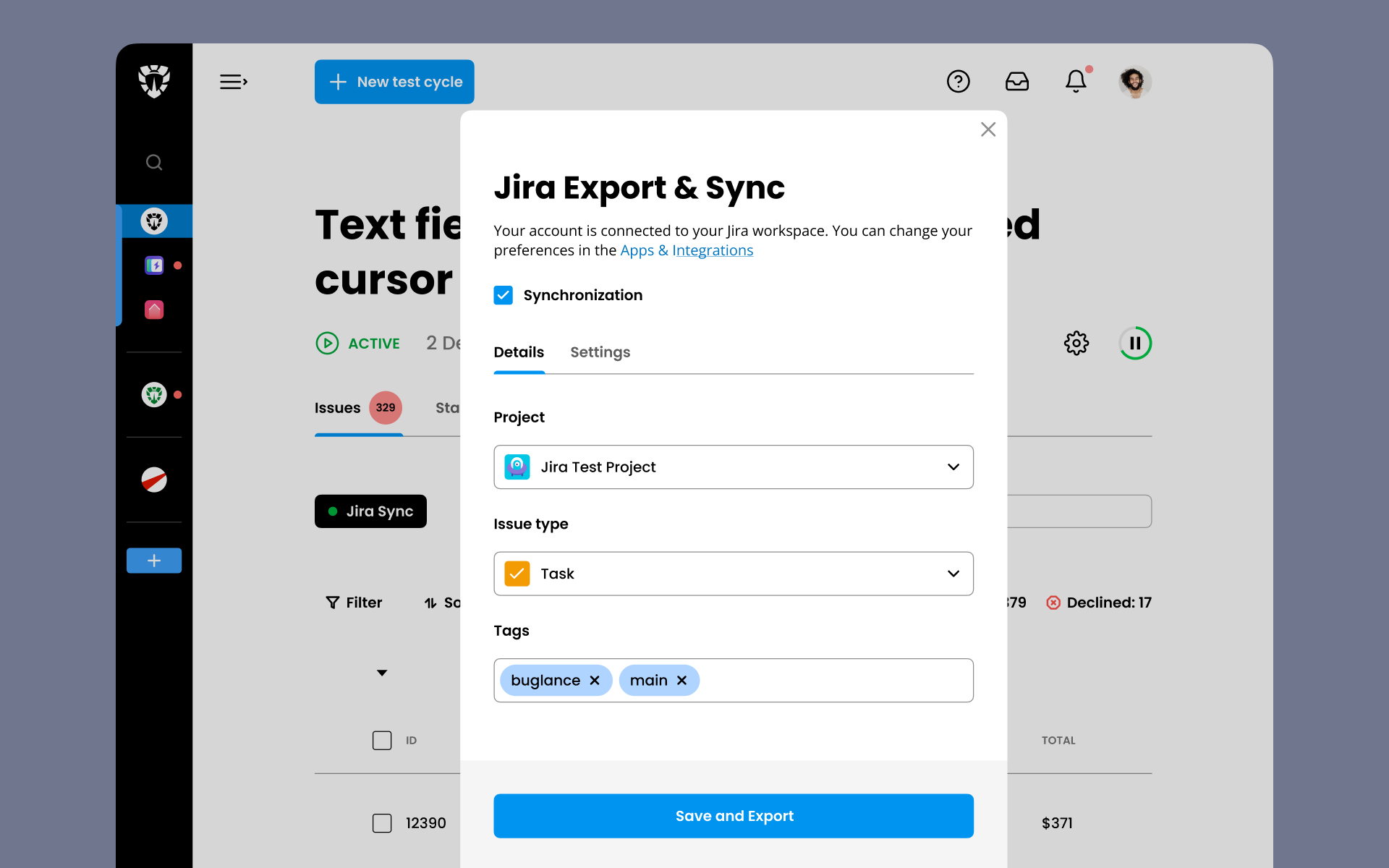Remove the buglance tag
The width and height of the screenshot is (1389, 868).
point(595,681)
